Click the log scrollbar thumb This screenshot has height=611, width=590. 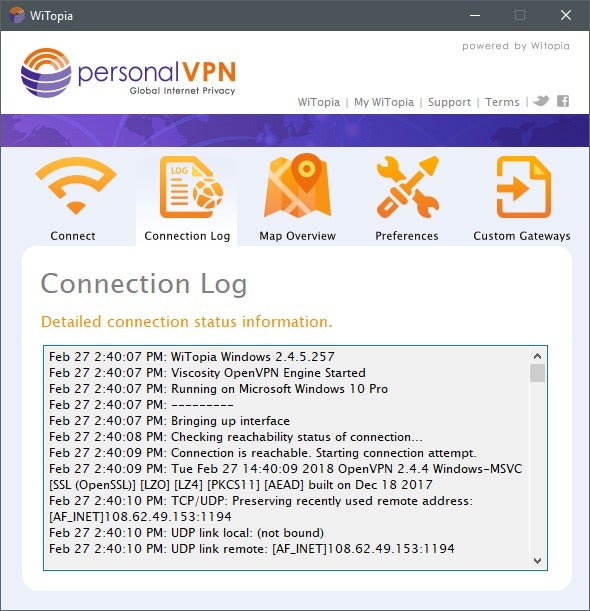(537, 373)
